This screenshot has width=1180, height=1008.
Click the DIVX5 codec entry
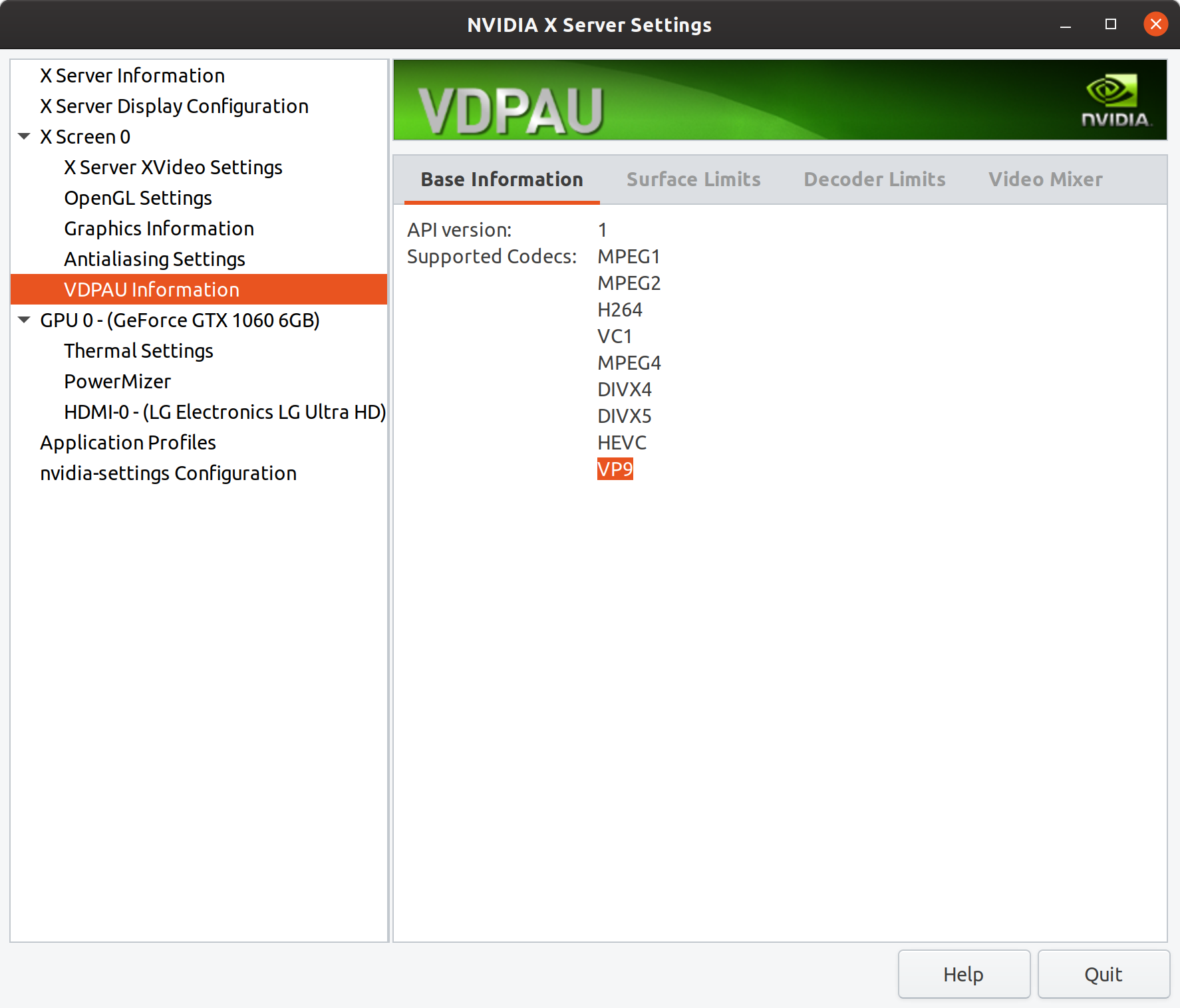tap(625, 416)
